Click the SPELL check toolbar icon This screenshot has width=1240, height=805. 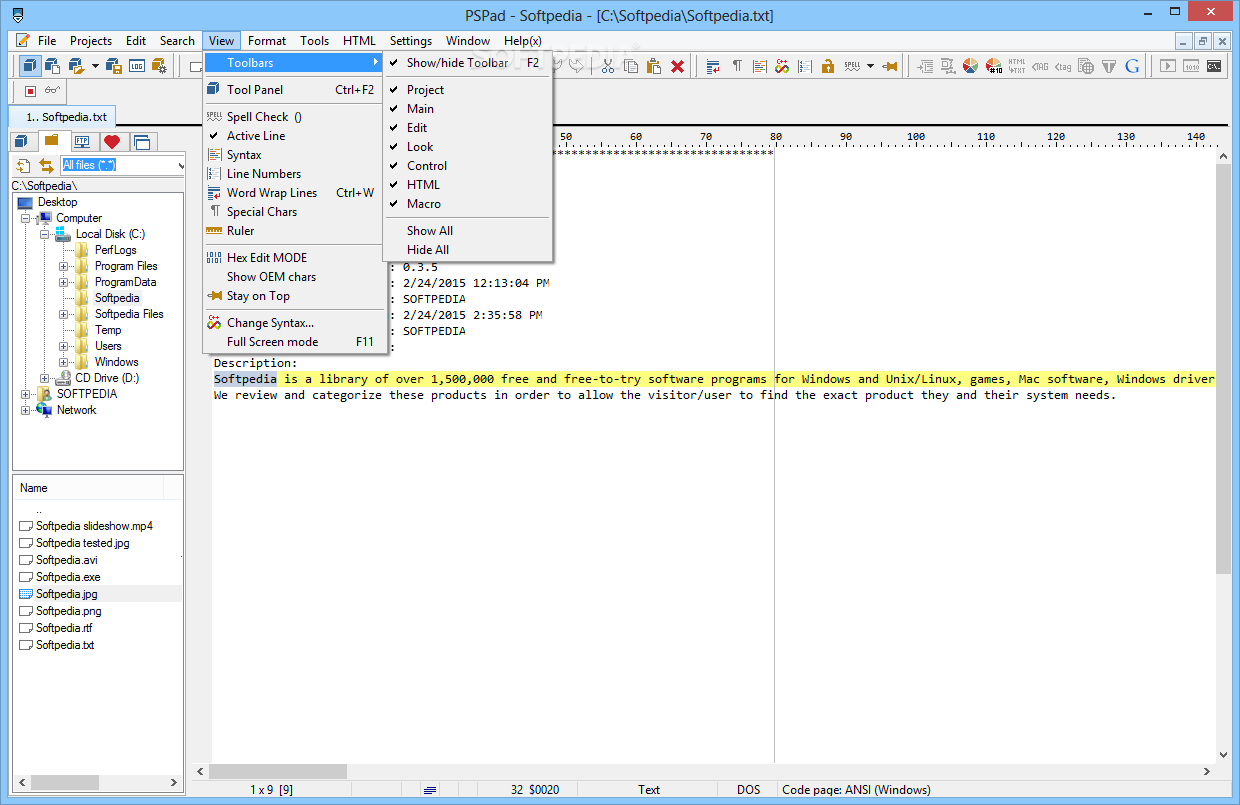852,66
